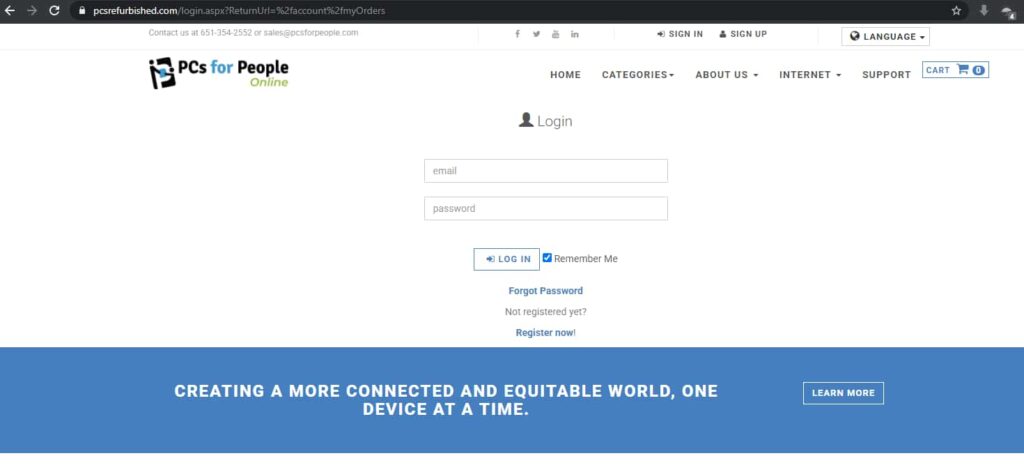Click the PCs for People Online logo
The width and height of the screenshot is (1024, 472).
tap(219, 72)
